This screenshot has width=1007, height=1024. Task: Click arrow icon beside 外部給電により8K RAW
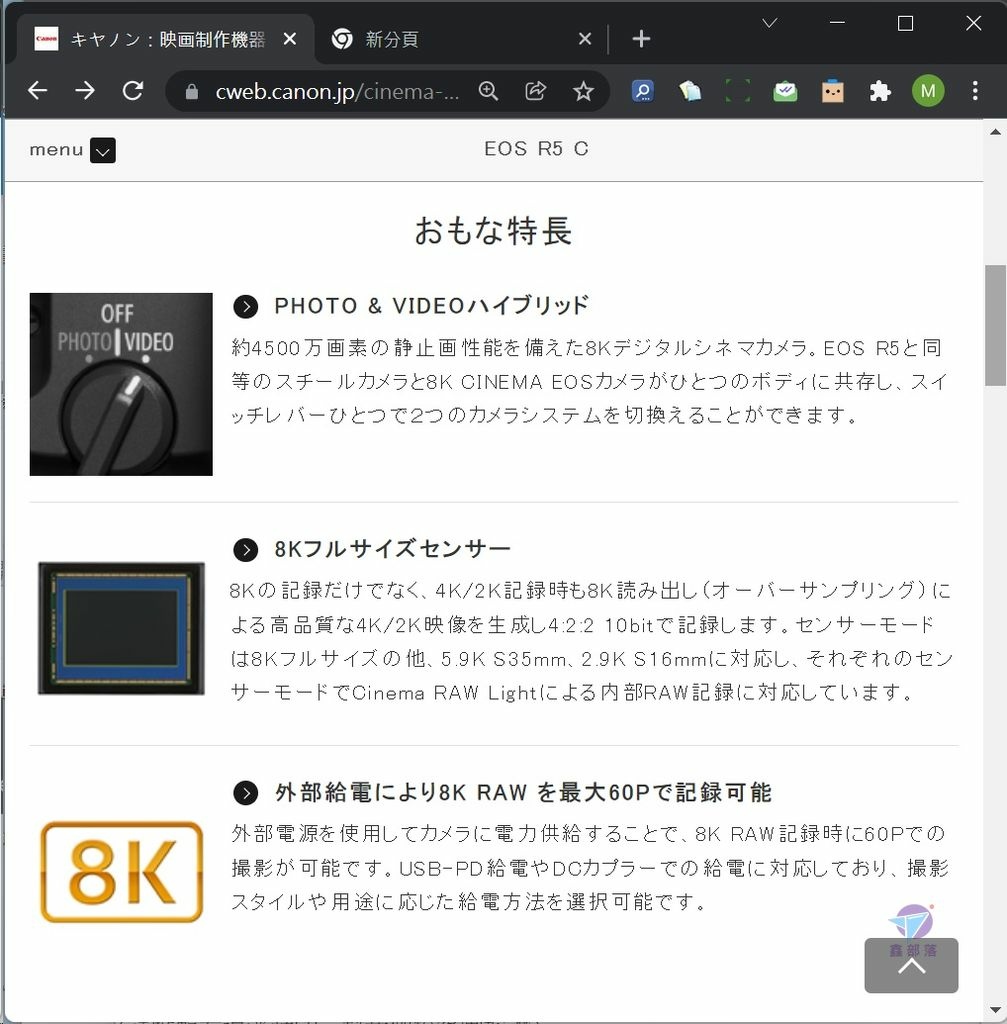[x=246, y=793]
